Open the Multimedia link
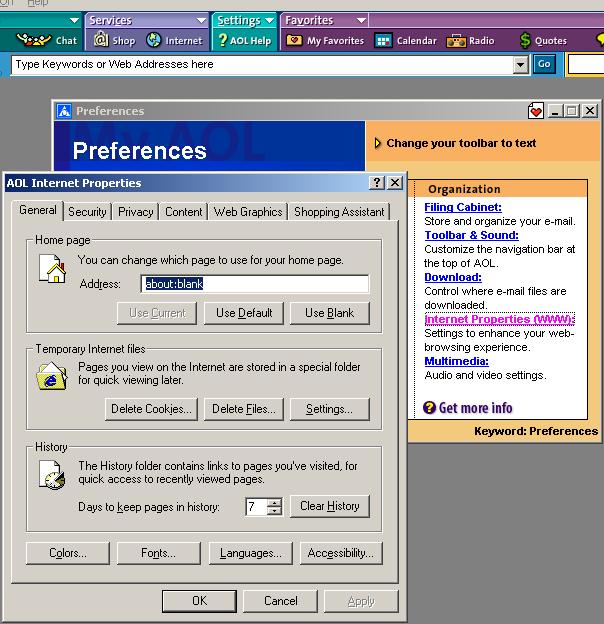Viewport: 604px width, 624px height. coord(456,361)
